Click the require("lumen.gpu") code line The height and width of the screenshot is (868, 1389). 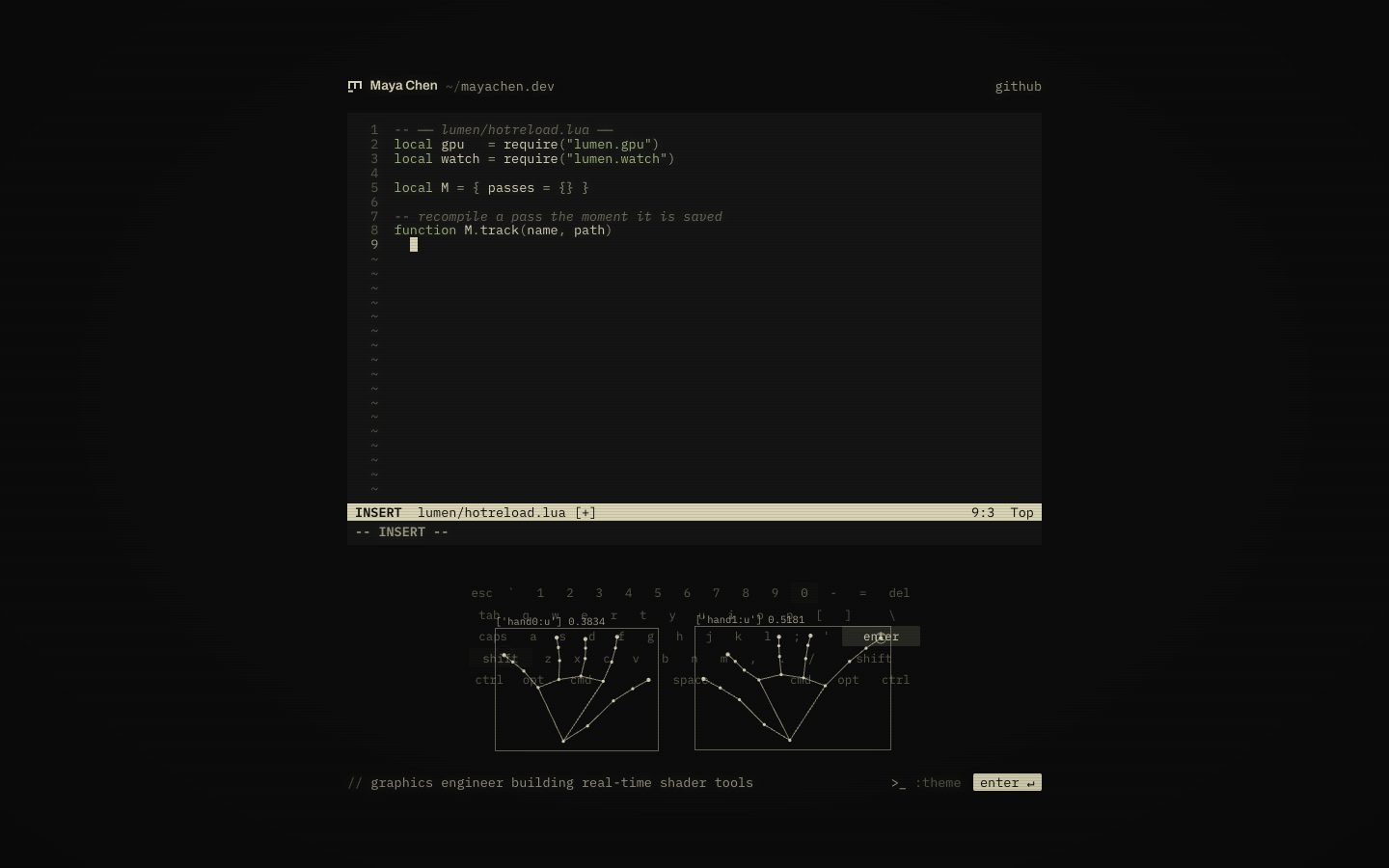(527, 144)
